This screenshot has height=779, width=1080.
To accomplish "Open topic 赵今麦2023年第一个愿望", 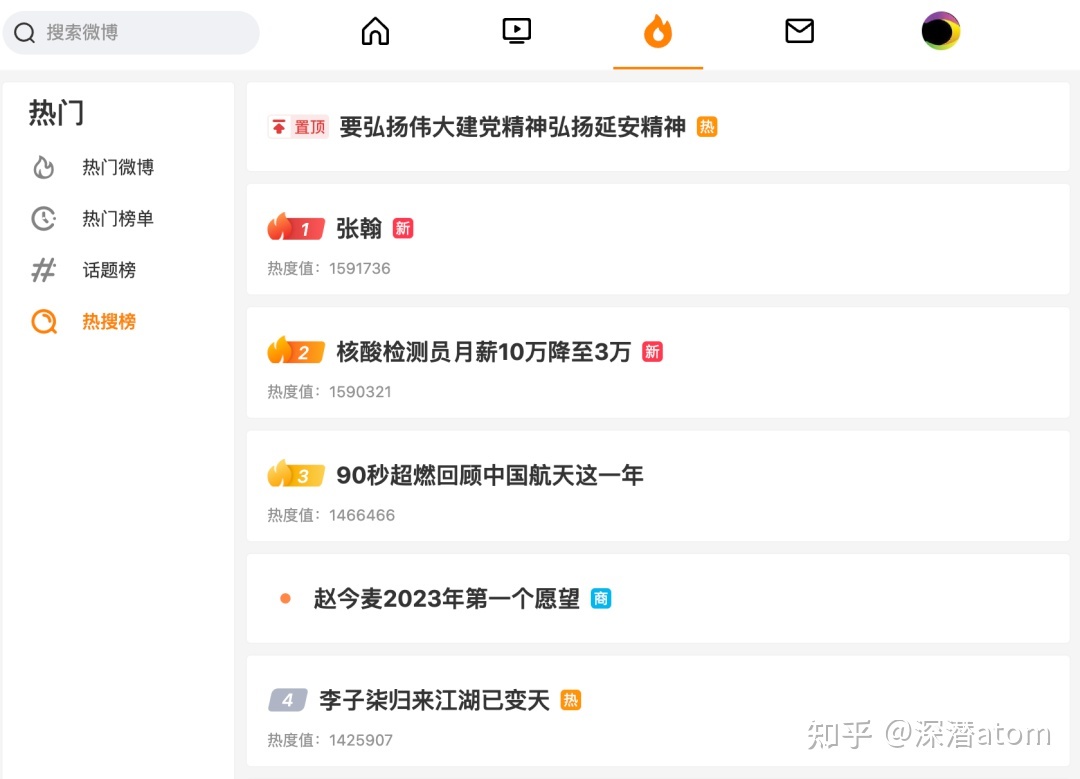I will tap(446, 599).
